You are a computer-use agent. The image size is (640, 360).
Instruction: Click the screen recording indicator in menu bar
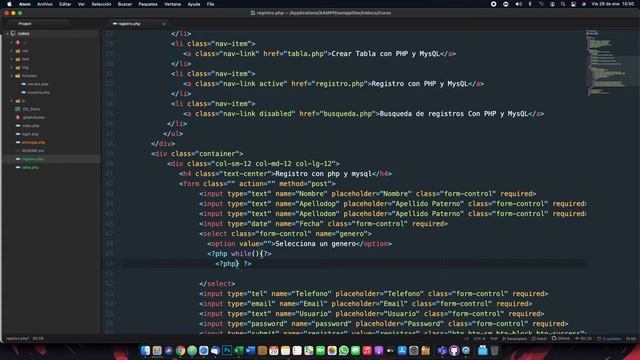click(x=493, y=4)
